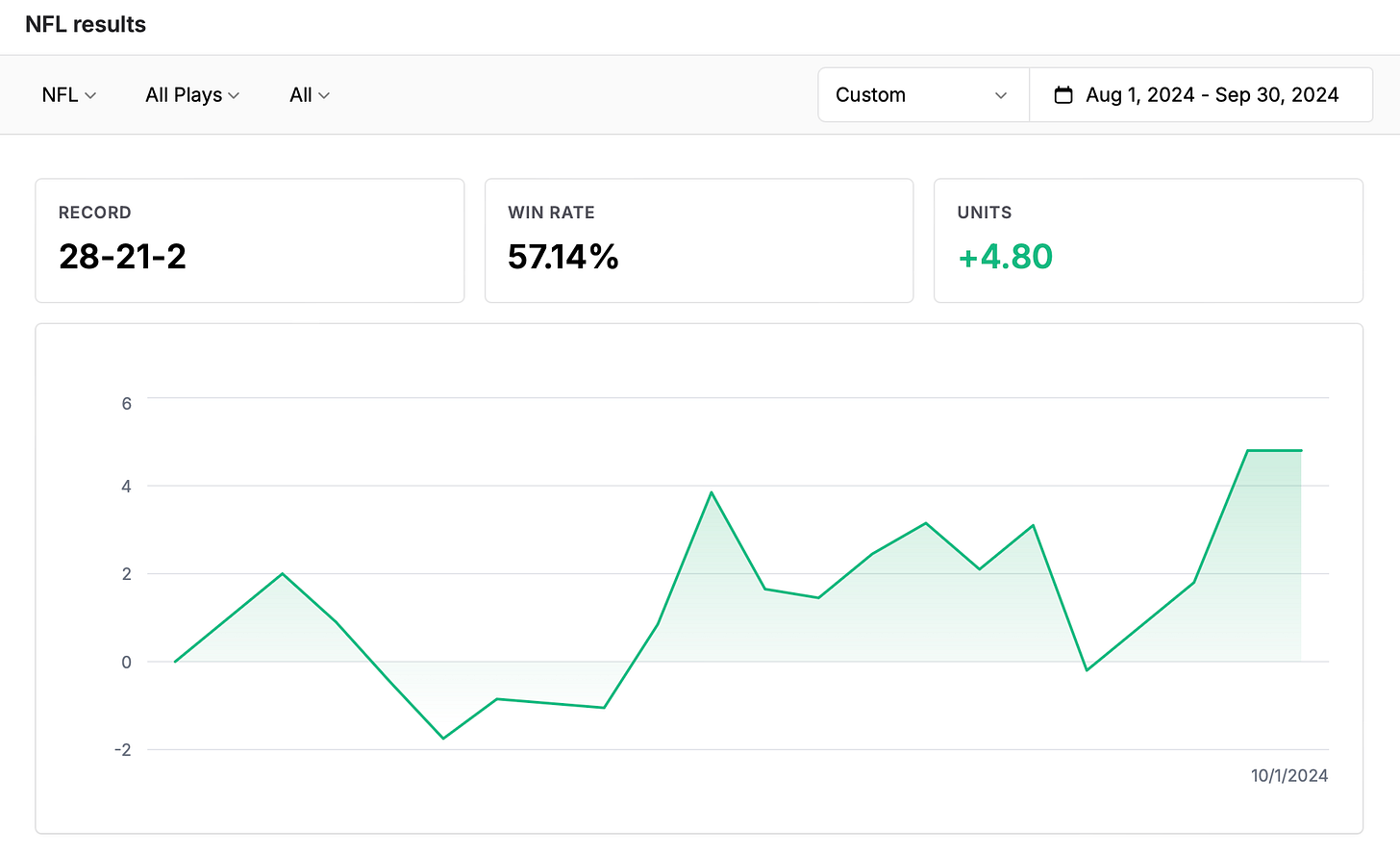The height and width of the screenshot is (854, 1400).
Task: Click the chevron arrow beside NFL
Action: [90, 95]
